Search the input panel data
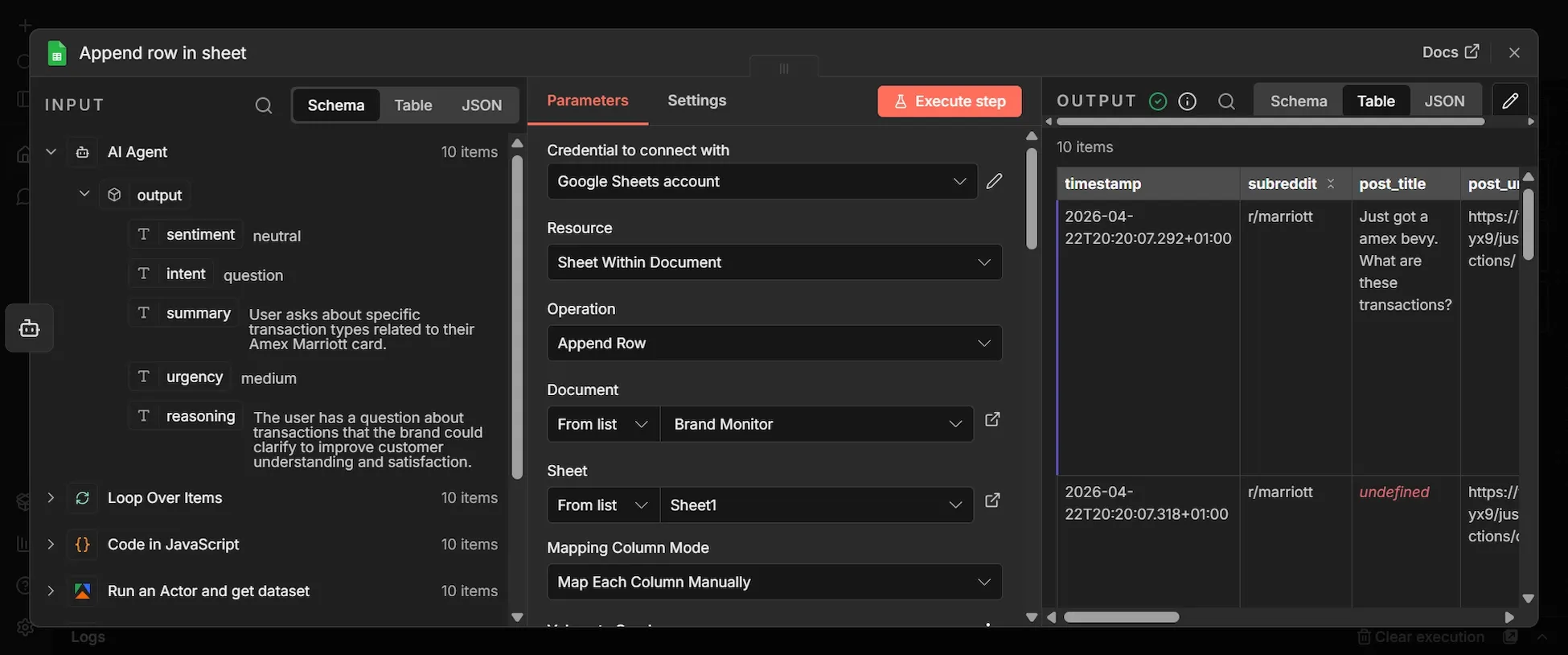The height and width of the screenshot is (655, 1568). point(264,105)
